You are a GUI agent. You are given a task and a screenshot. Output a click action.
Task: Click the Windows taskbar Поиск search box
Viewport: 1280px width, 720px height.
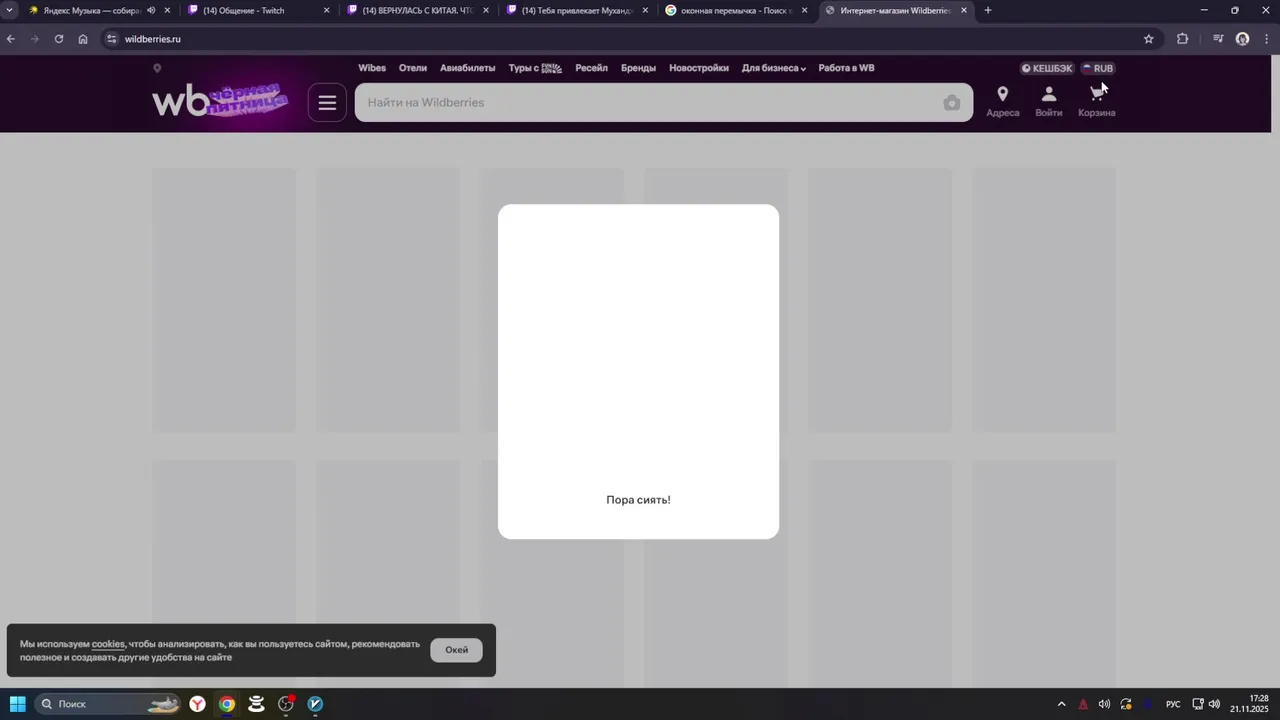pos(107,704)
